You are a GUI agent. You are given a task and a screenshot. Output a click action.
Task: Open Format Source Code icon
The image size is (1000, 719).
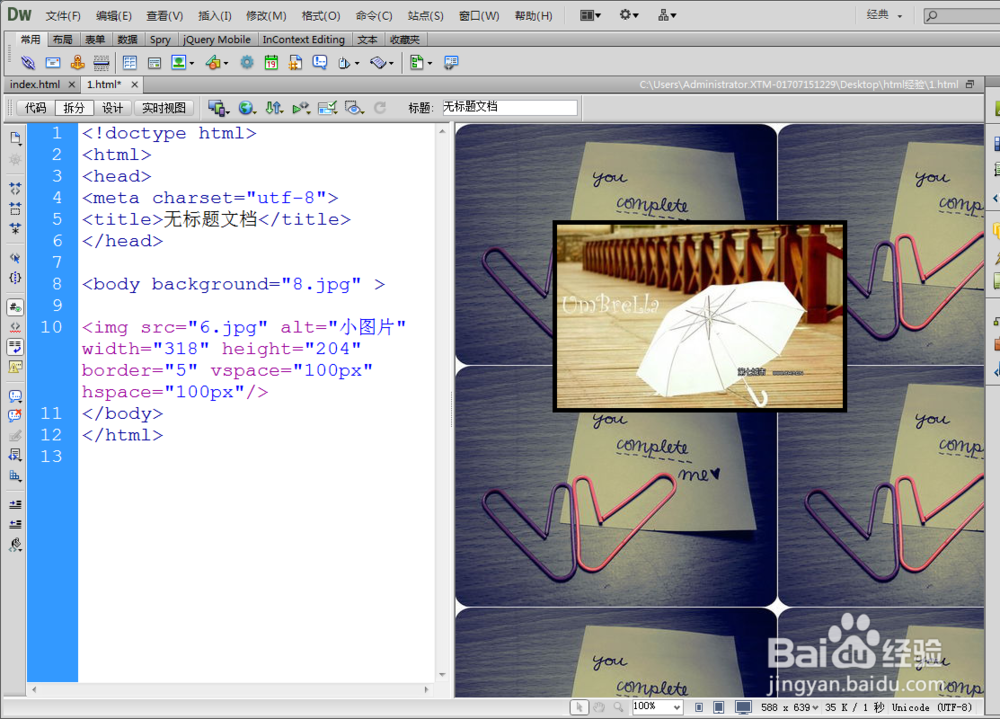(x=15, y=544)
